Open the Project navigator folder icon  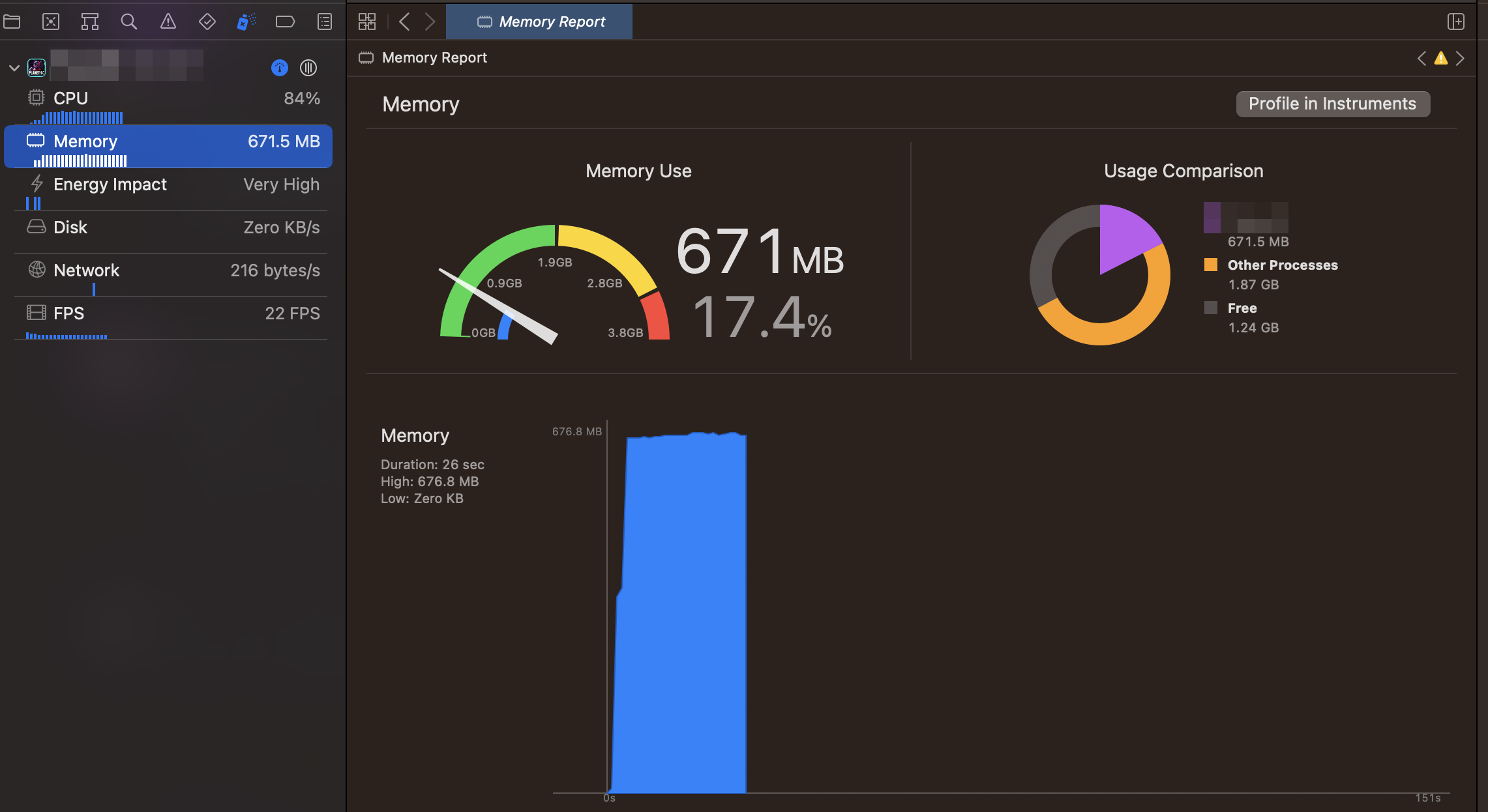point(12,22)
